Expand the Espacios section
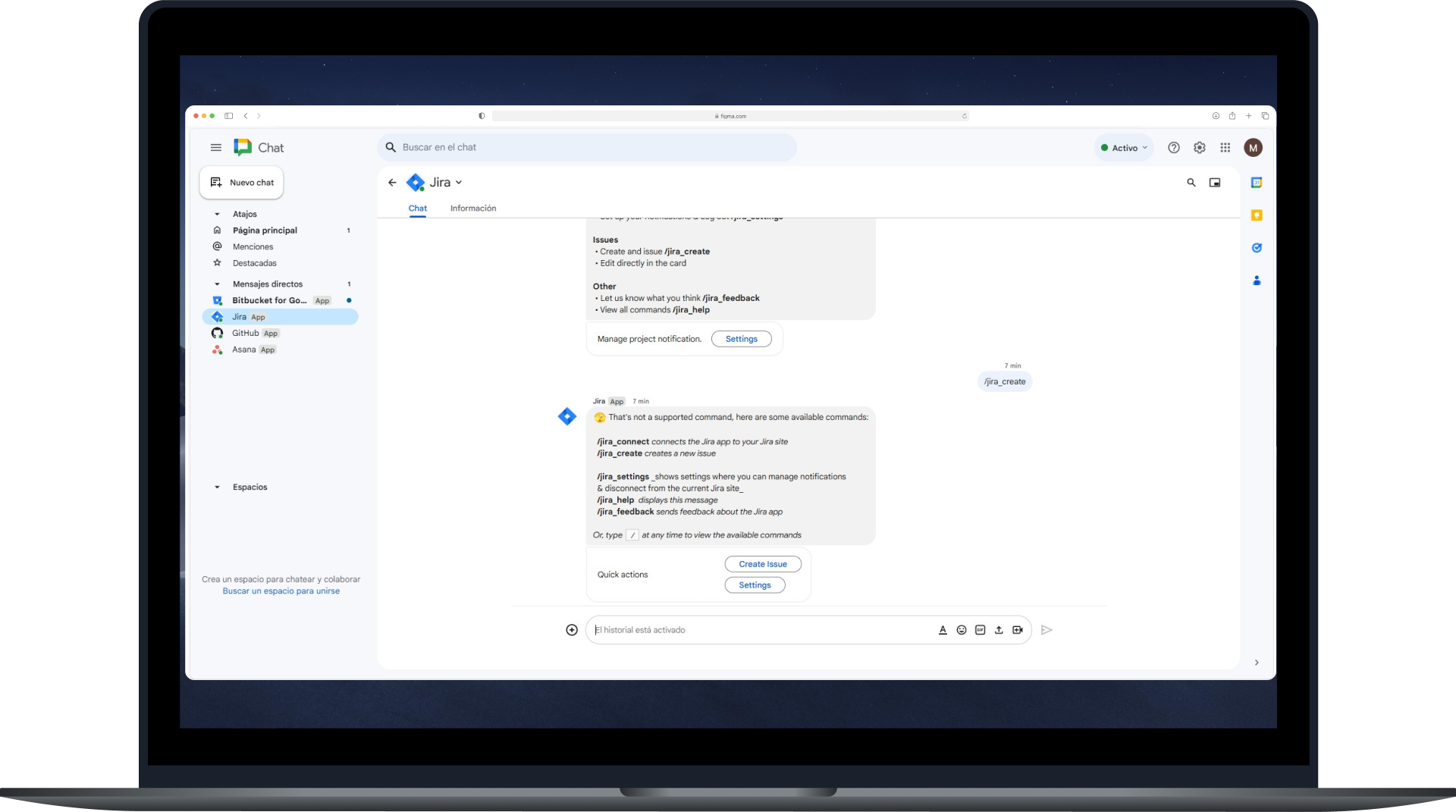The width and height of the screenshot is (1456, 812). [217, 488]
